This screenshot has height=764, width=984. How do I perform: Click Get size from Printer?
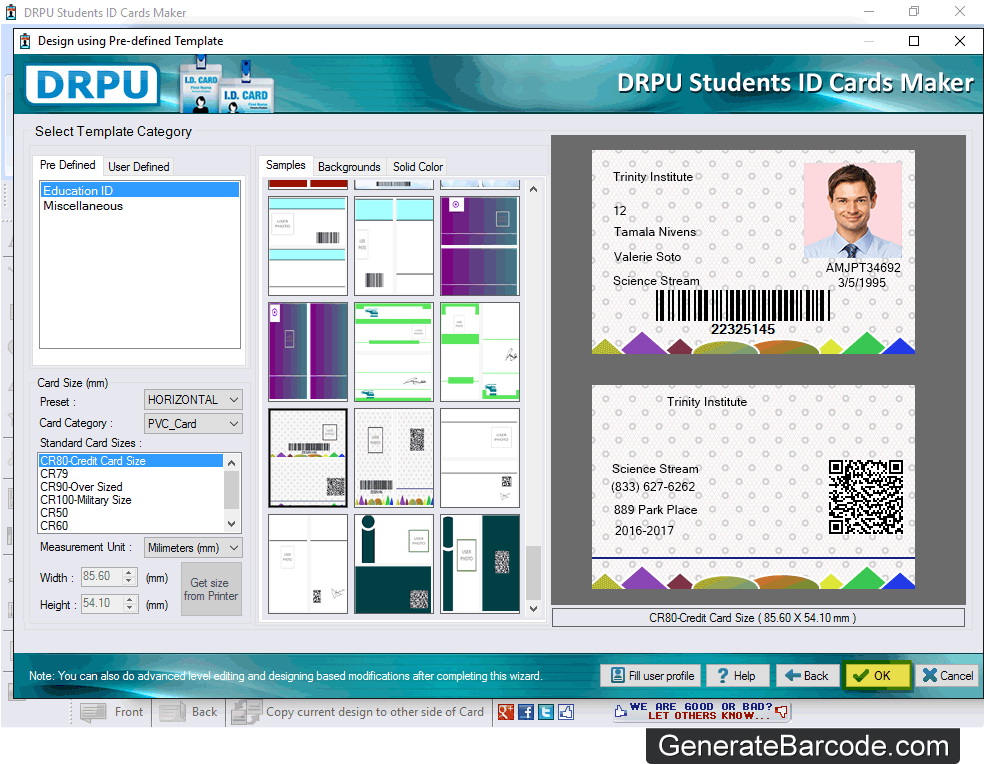(211, 589)
